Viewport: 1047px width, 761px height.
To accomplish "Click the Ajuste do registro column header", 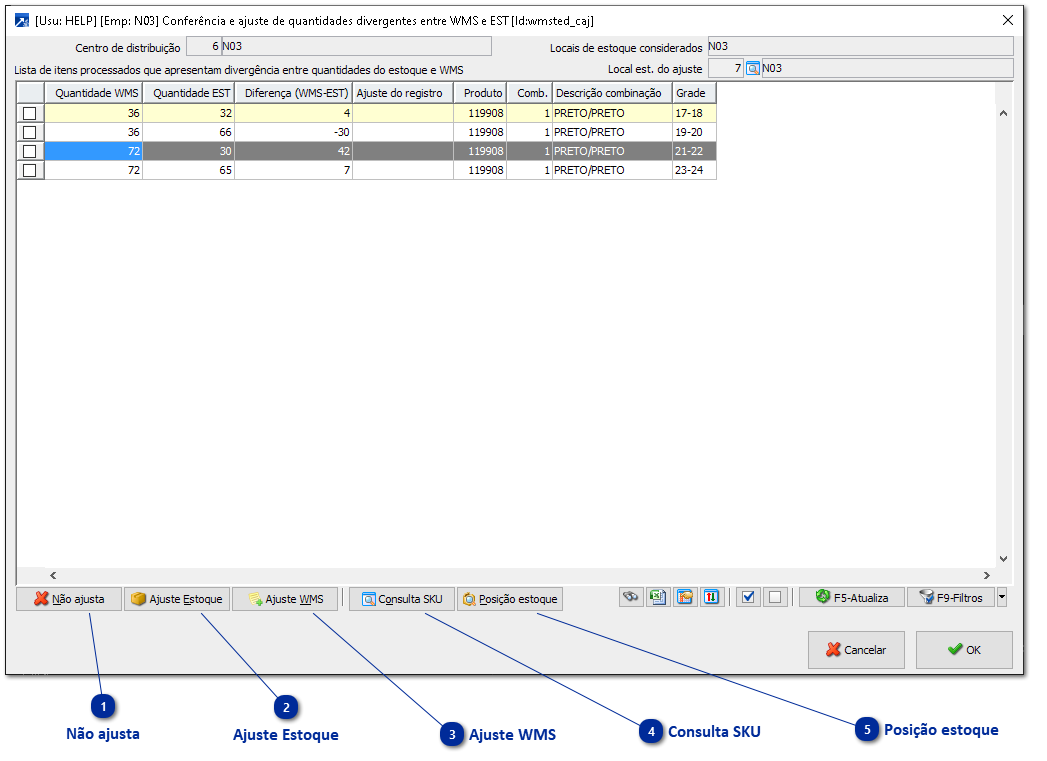I will [x=403, y=93].
